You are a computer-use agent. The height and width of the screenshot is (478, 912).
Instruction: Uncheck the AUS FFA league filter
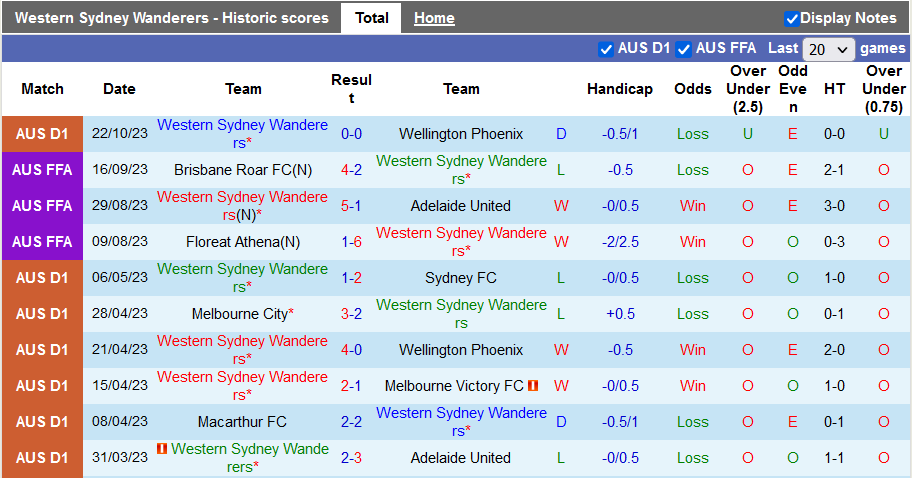click(x=684, y=49)
